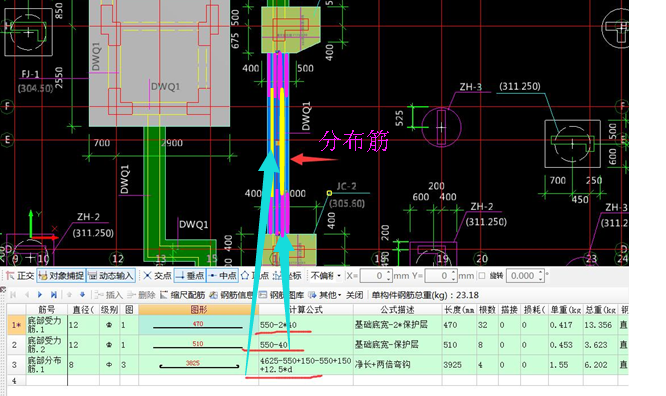666x396 pixels.
Task: Go to previous rebar record
Action: (27, 294)
